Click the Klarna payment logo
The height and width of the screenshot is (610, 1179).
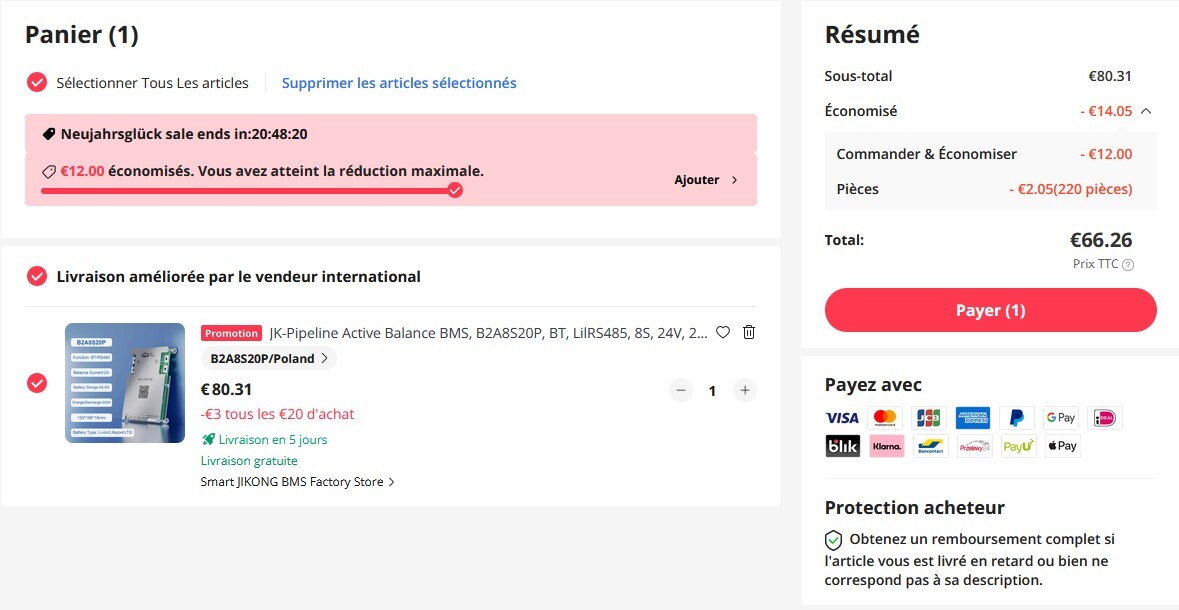point(886,446)
